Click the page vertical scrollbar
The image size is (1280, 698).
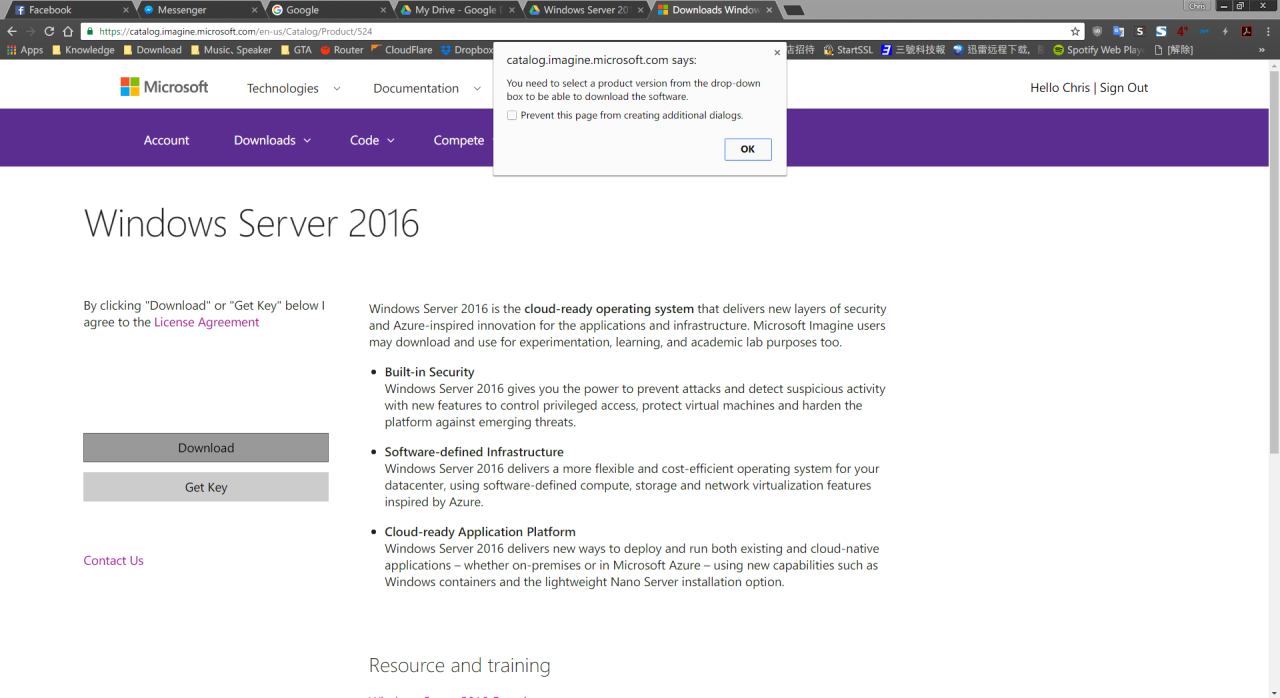tap(1274, 260)
